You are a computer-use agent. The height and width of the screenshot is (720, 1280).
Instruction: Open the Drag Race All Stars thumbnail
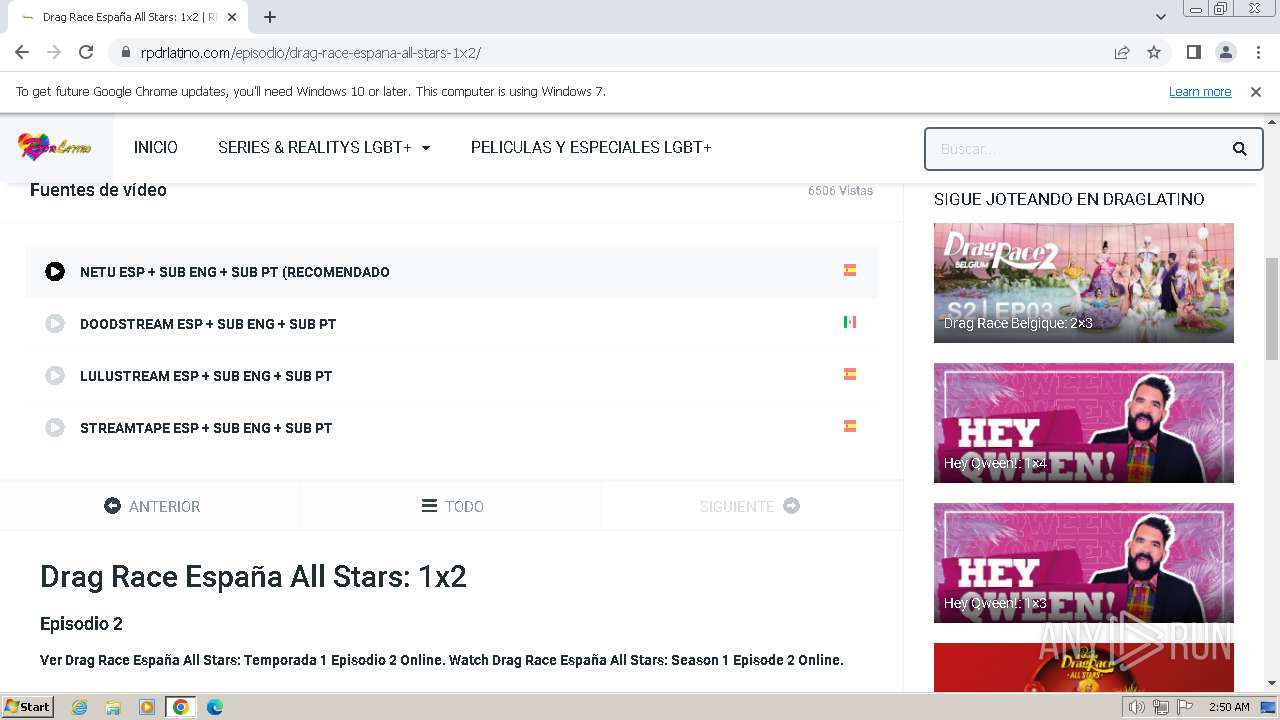(1084, 666)
